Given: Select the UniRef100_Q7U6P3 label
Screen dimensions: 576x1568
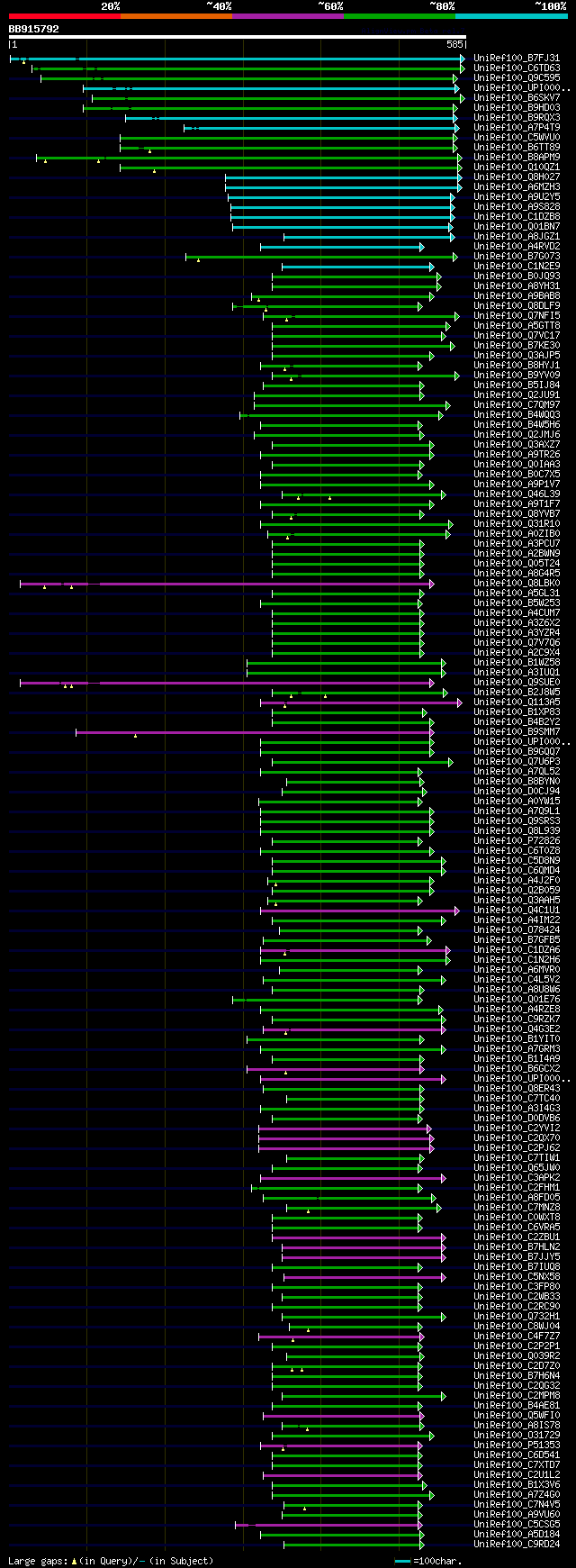Looking at the screenshot, I should (x=517, y=762).
